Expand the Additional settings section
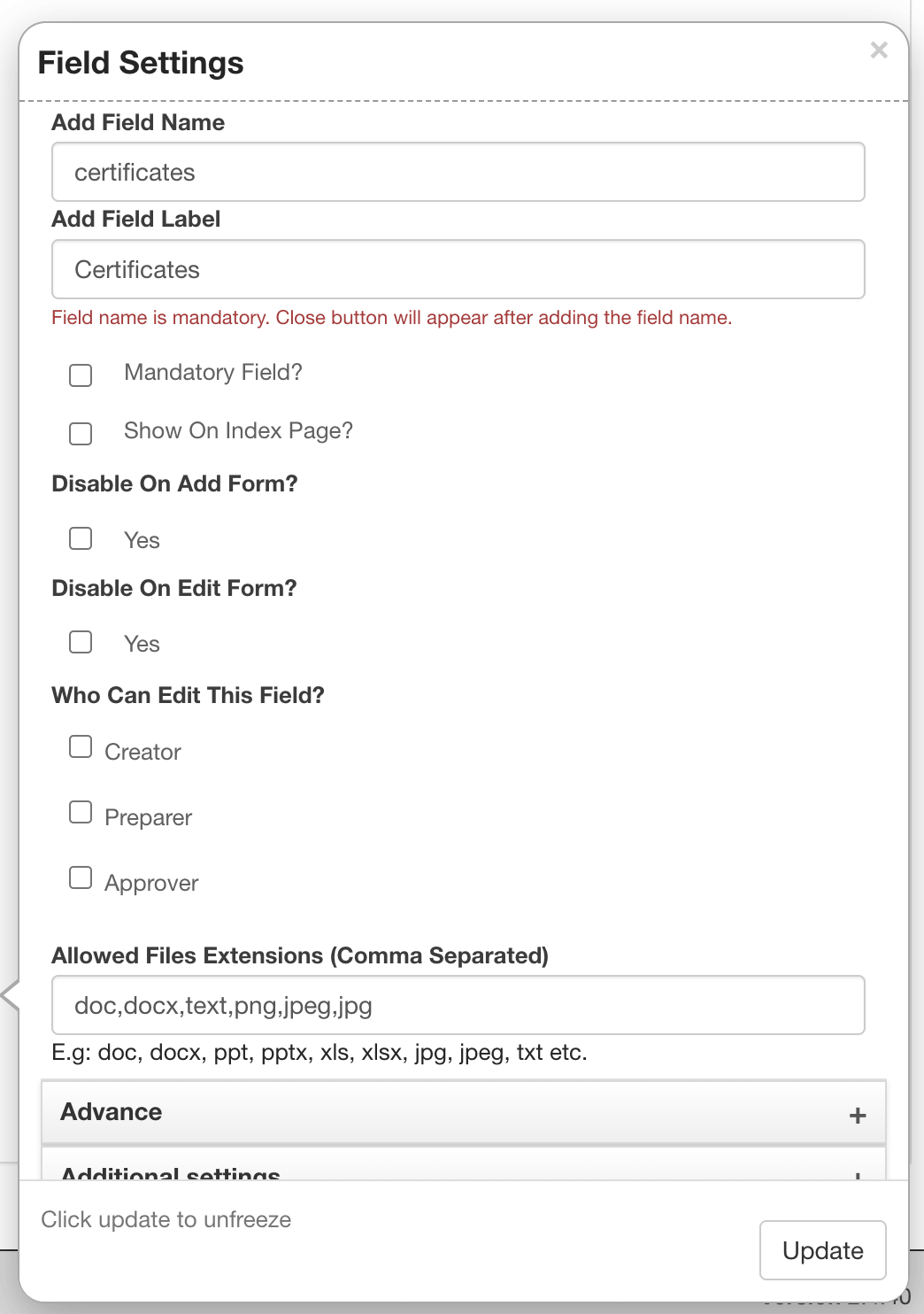 coord(464,1164)
